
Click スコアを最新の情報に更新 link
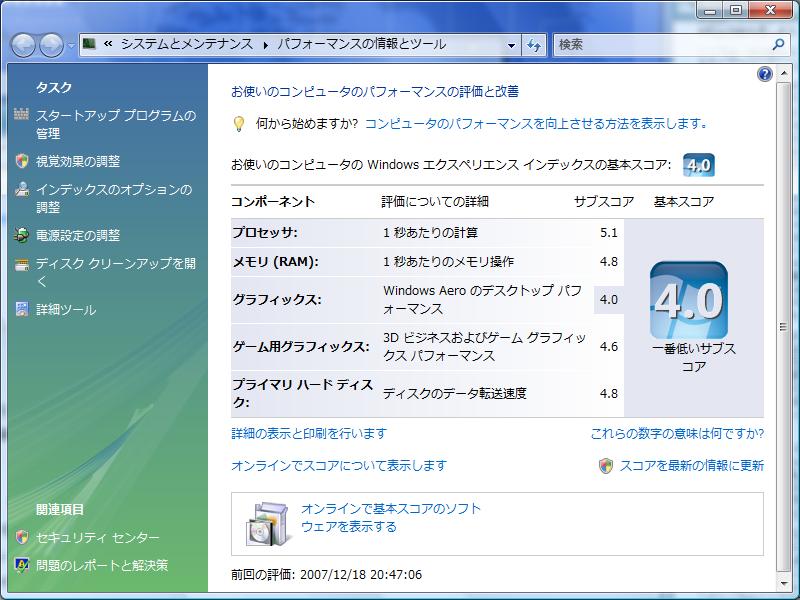[691, 465]
